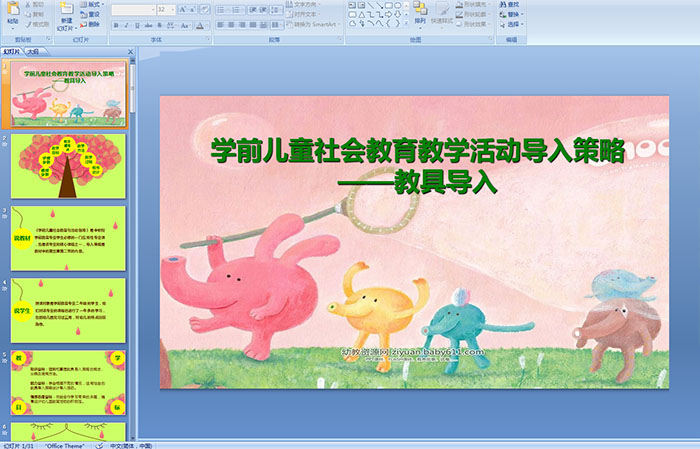Select slide 4 thumbnail labeled 说学生
This screenshot has width=700, height=449.
(68, 310)
